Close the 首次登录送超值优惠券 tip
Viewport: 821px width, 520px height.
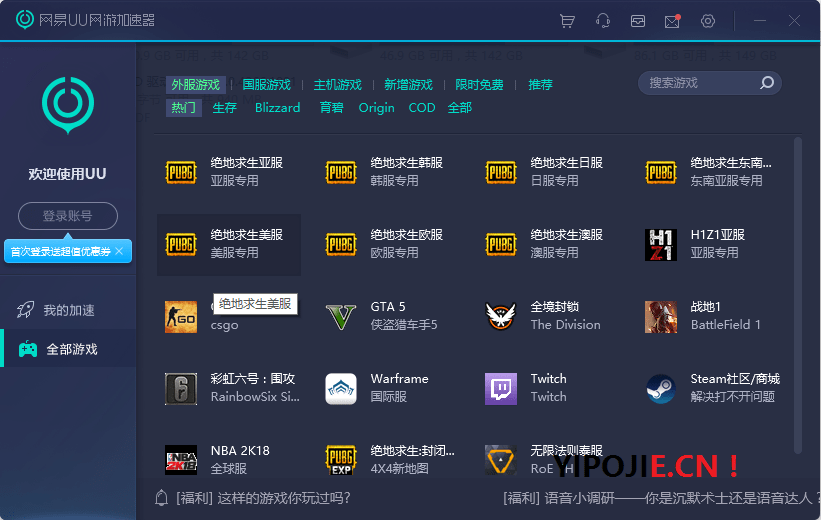click(119, 251)
